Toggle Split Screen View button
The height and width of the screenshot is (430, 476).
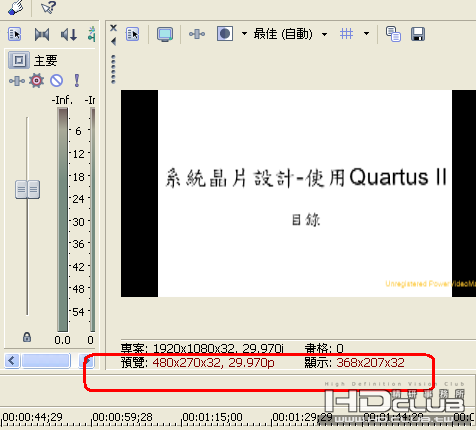tap(225, 34)
